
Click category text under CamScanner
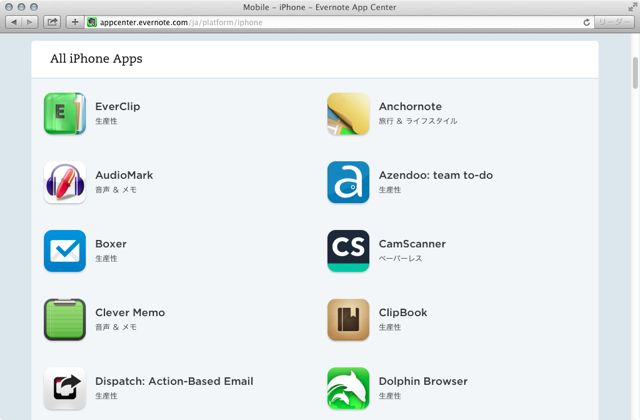click(x=400, y=258)
